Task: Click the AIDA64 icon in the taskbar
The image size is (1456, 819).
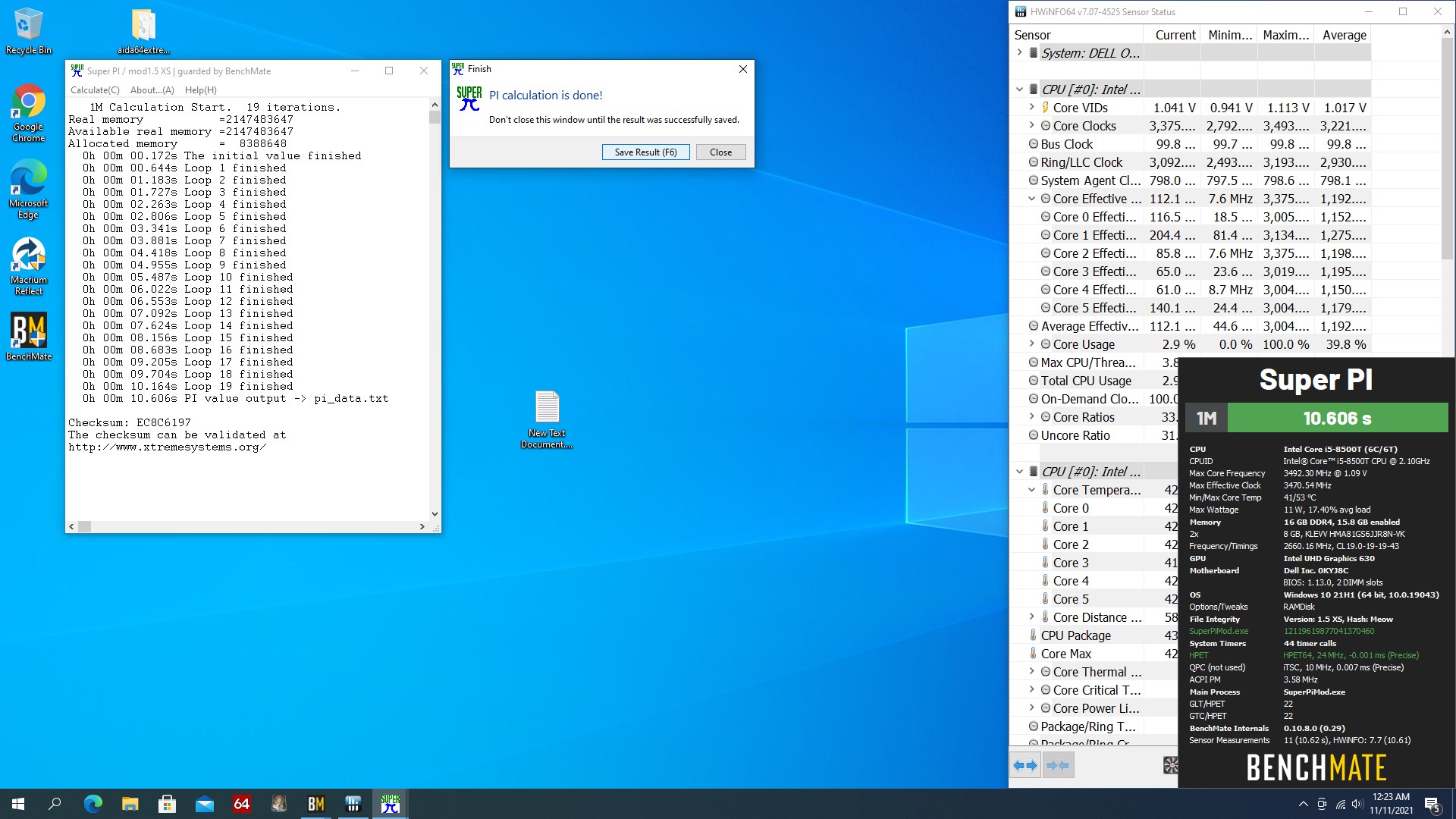Action: tap(242, 804)
